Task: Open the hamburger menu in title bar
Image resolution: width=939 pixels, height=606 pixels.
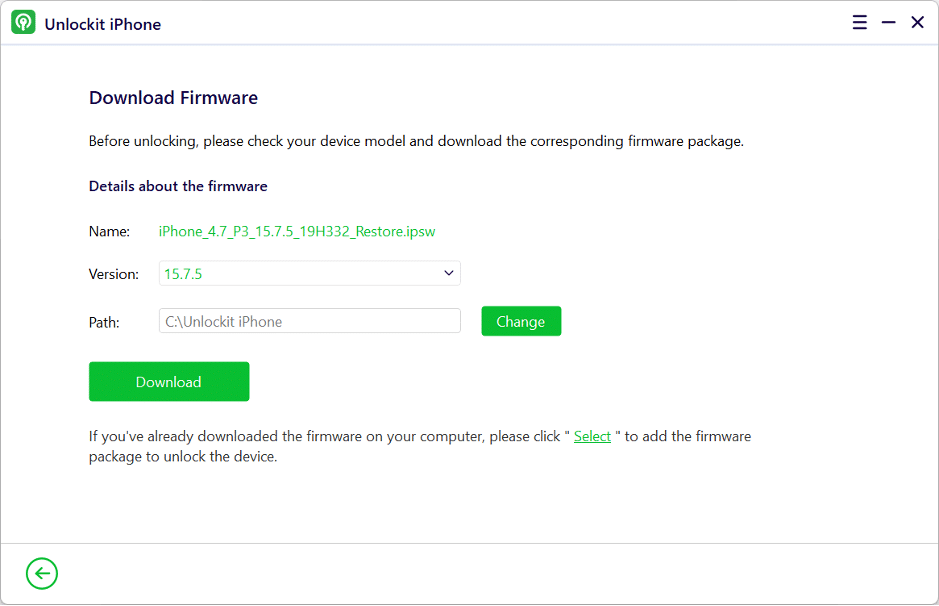Action: coord(860,23)
